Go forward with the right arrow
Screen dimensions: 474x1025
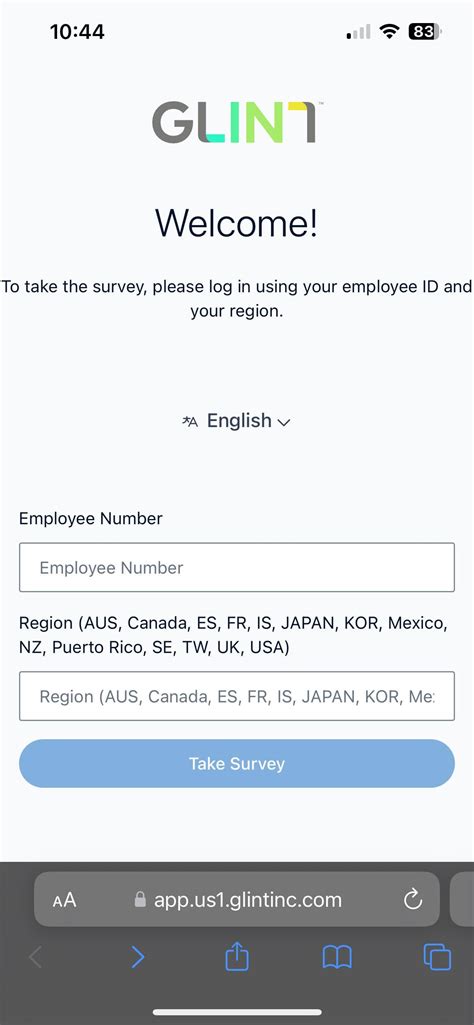pos(137,957)
